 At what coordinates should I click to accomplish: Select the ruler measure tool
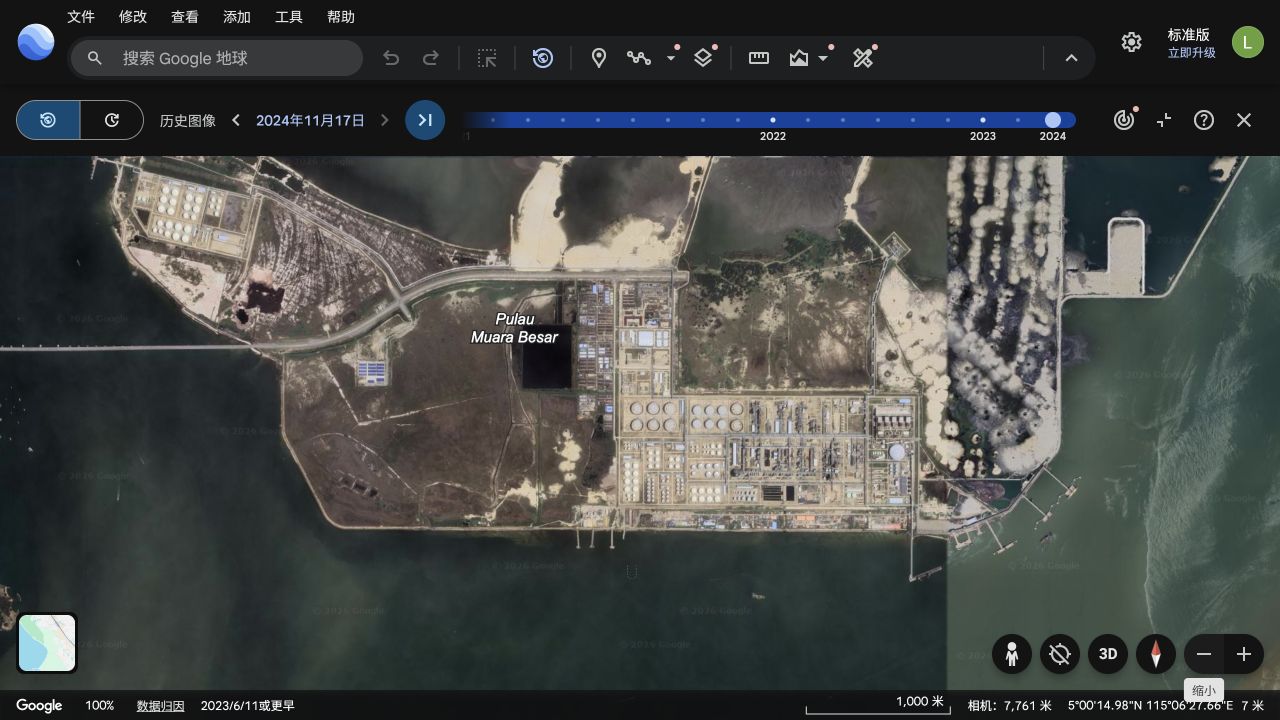click(759, 58)
